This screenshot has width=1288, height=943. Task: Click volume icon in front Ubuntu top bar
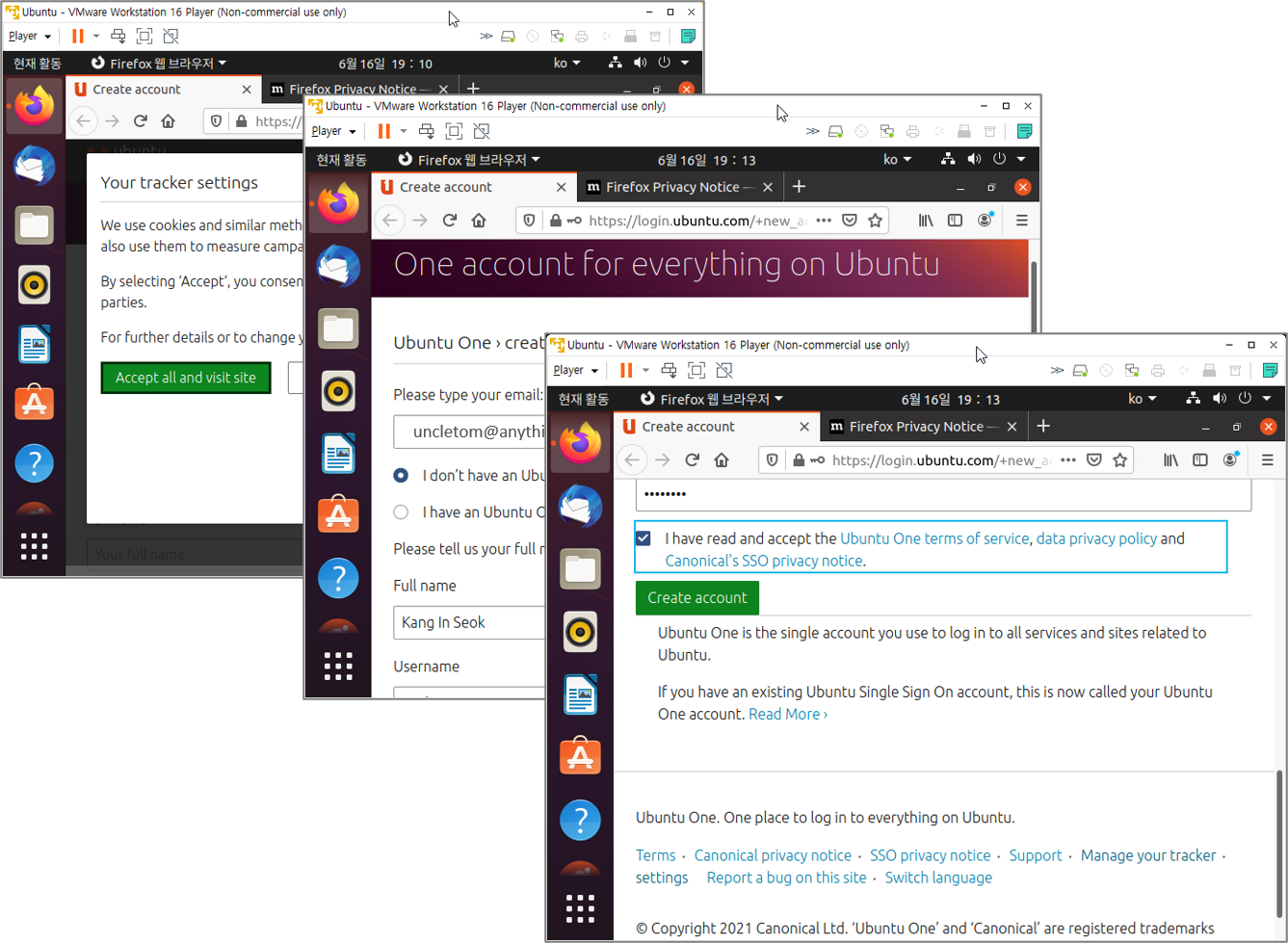point(1220,399)
